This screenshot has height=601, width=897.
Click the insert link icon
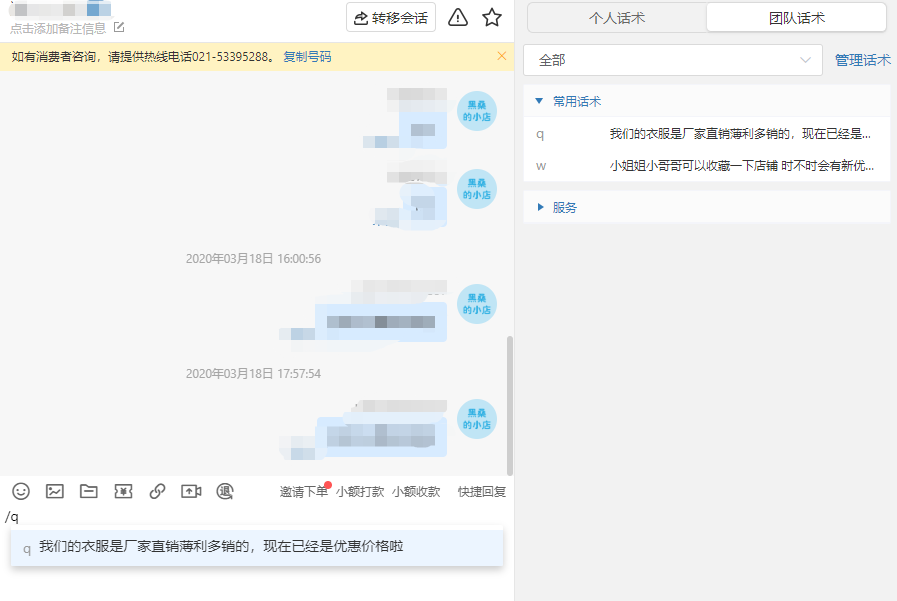(157, 491)
